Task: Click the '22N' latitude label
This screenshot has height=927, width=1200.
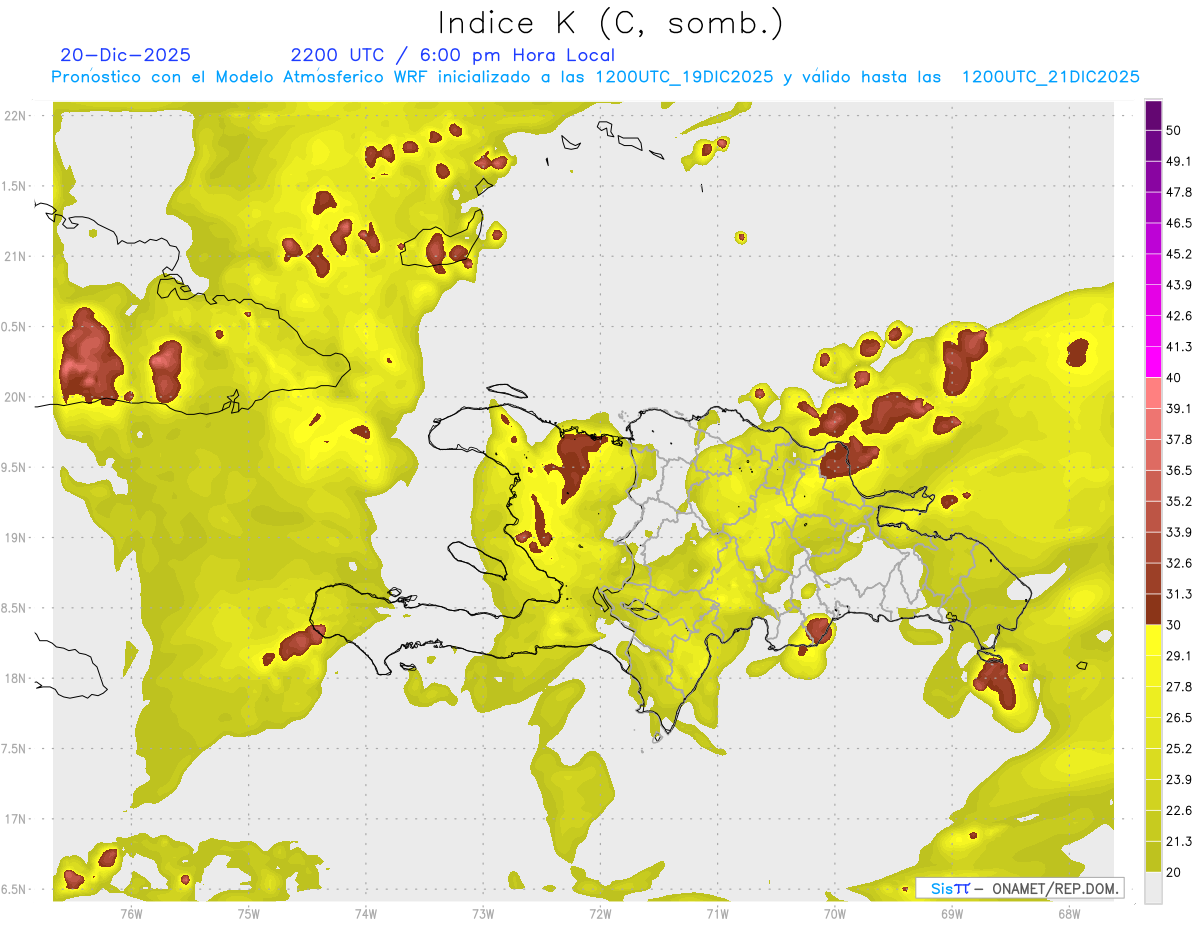Action: click(x=17, y=115)
